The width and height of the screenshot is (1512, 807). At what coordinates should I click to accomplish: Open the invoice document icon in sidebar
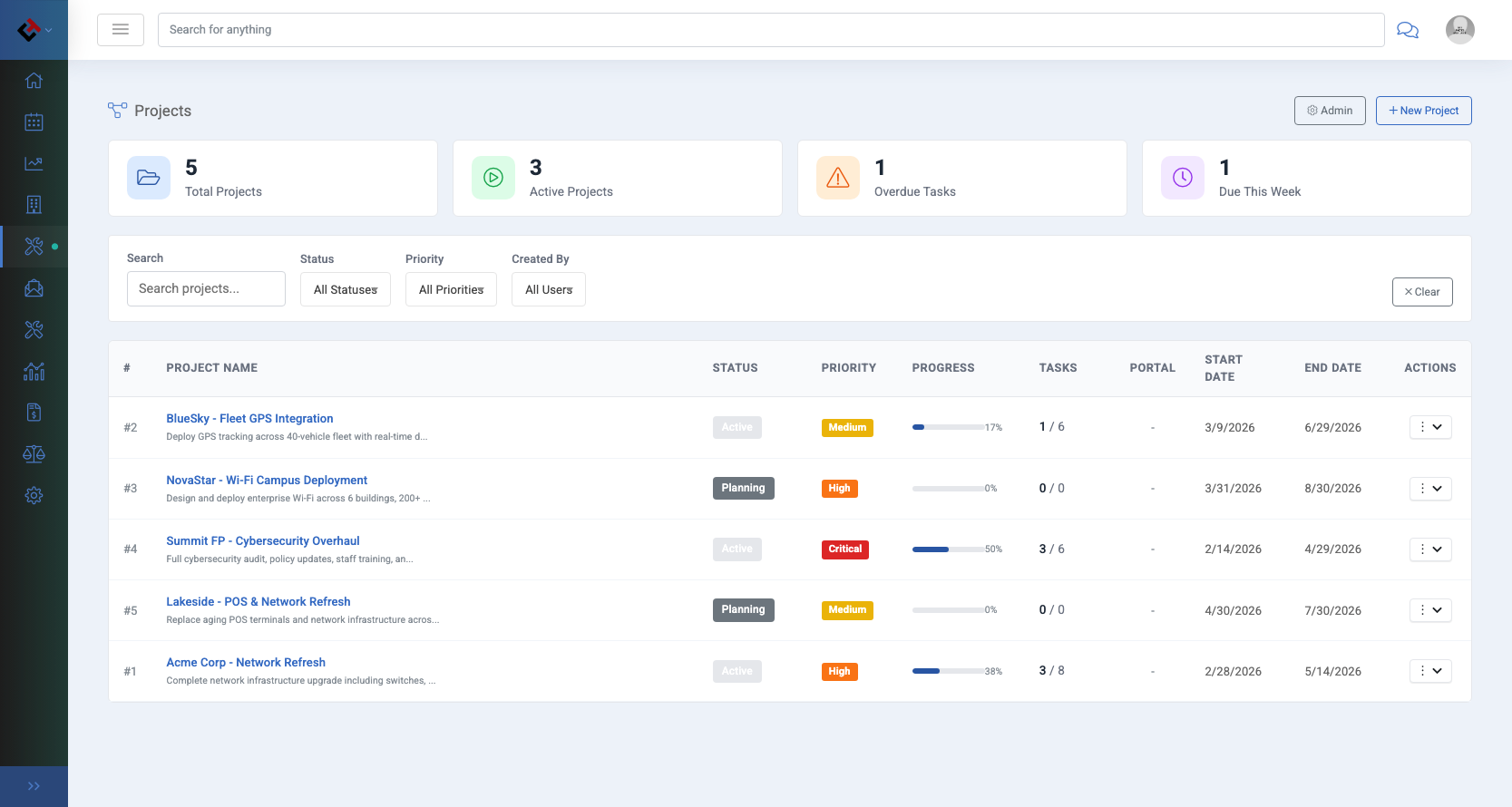click(x=34, y=413)
